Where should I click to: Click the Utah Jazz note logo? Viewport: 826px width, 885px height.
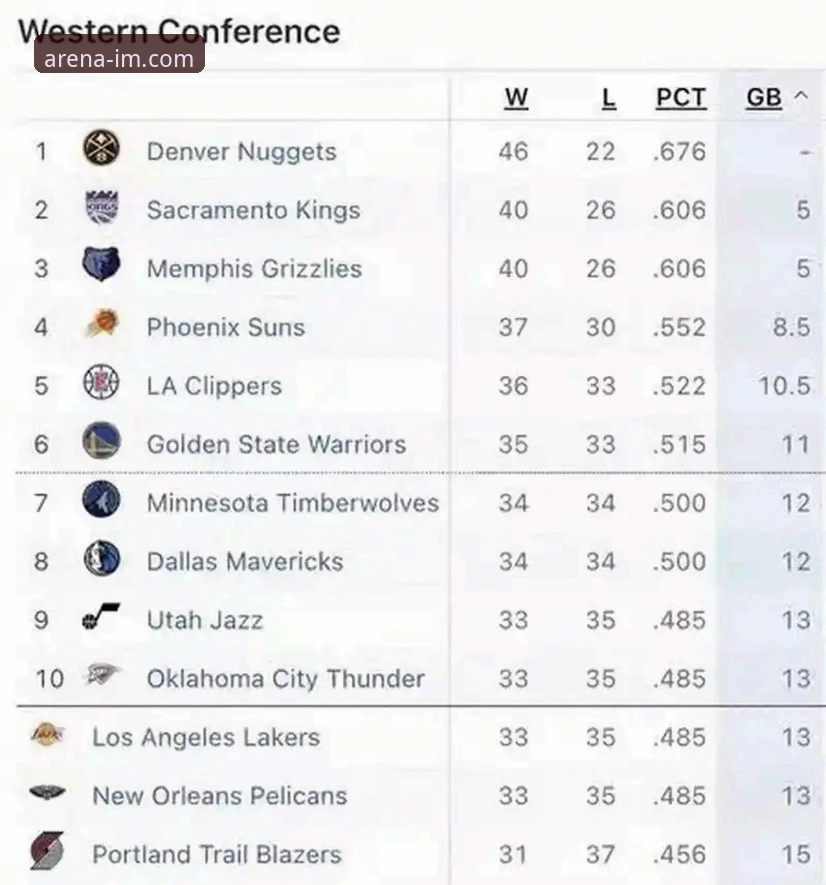(101, 619)
